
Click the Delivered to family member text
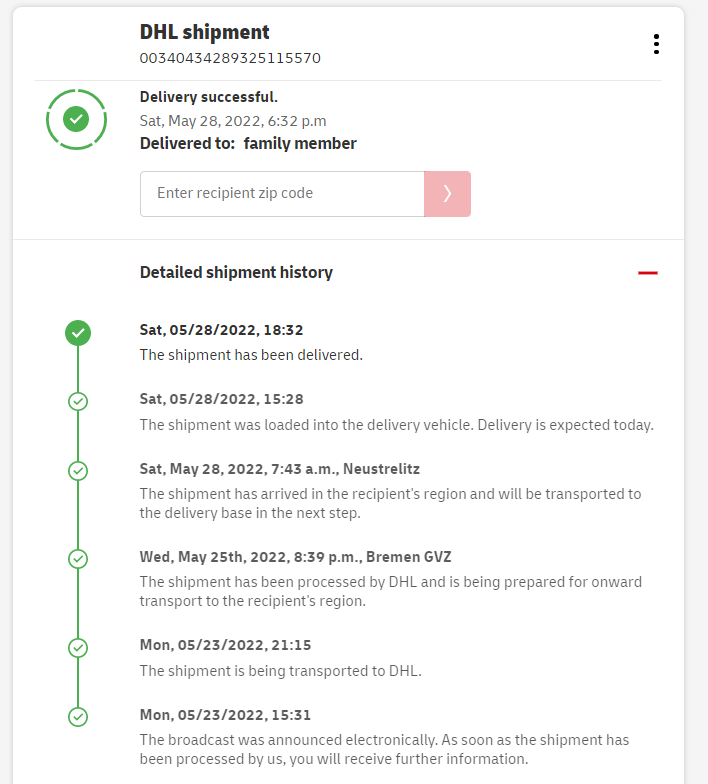[248, 143]
